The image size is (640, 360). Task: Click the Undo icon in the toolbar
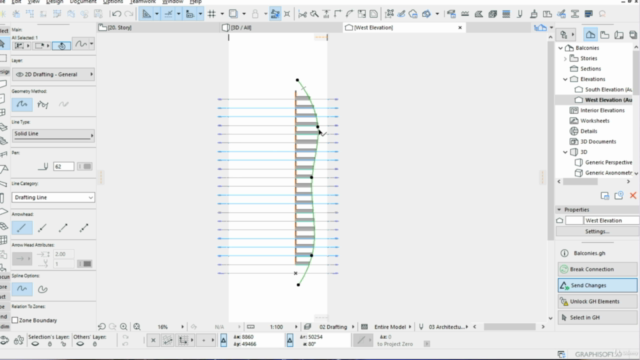pos(116,14)
